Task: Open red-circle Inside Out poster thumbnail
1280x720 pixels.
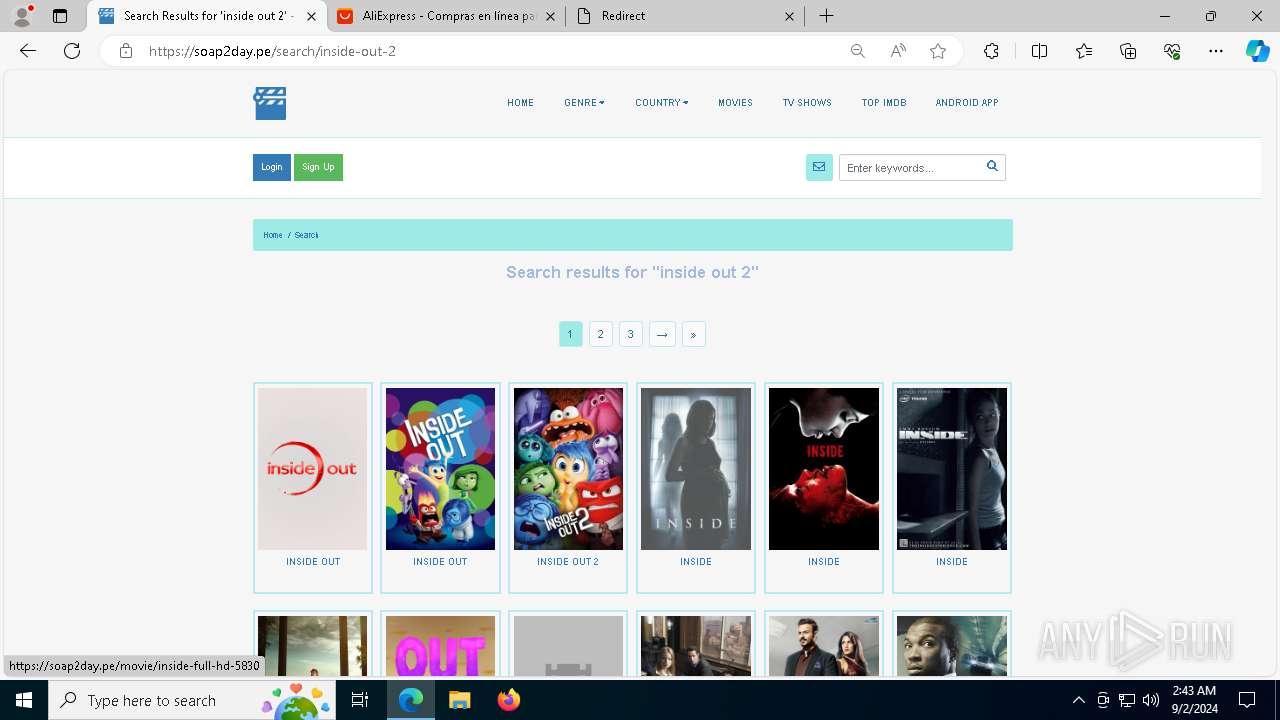Action: (313, 469)
